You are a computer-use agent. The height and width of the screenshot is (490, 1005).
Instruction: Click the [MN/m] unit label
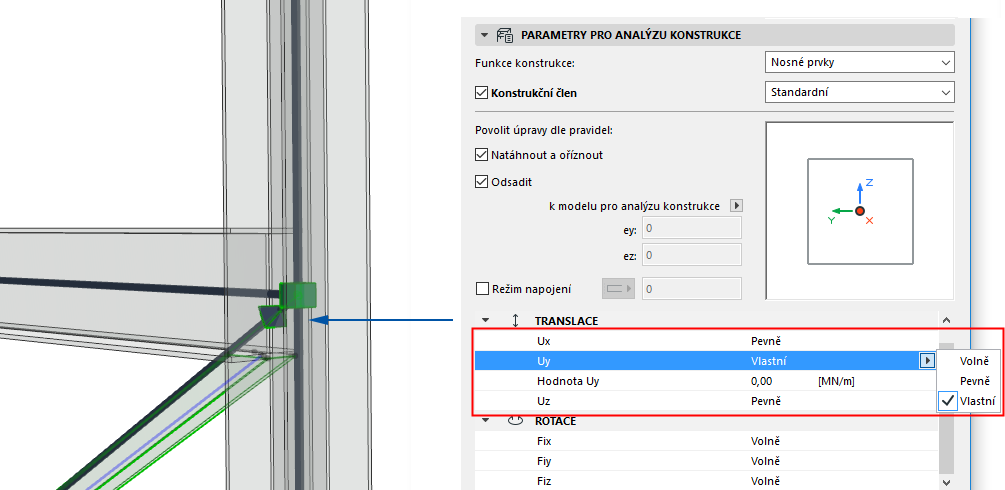pyautogui.click(x=836, y=382)
